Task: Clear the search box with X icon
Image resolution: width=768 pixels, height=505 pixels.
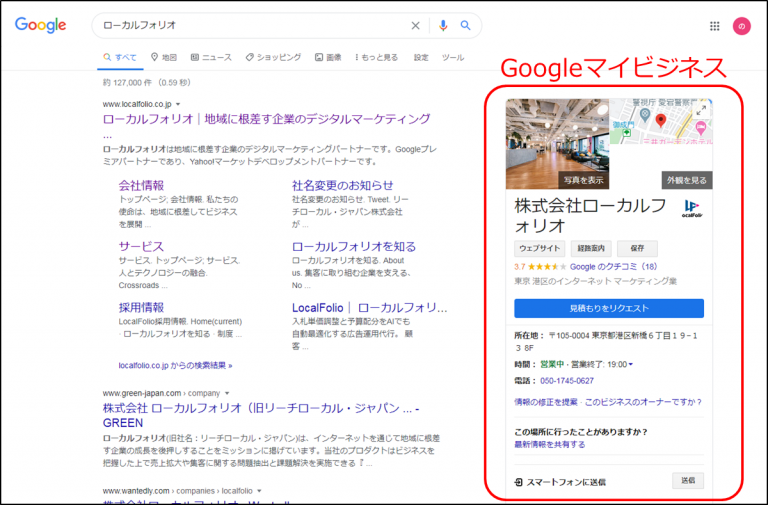Action: tap(415, 25)
